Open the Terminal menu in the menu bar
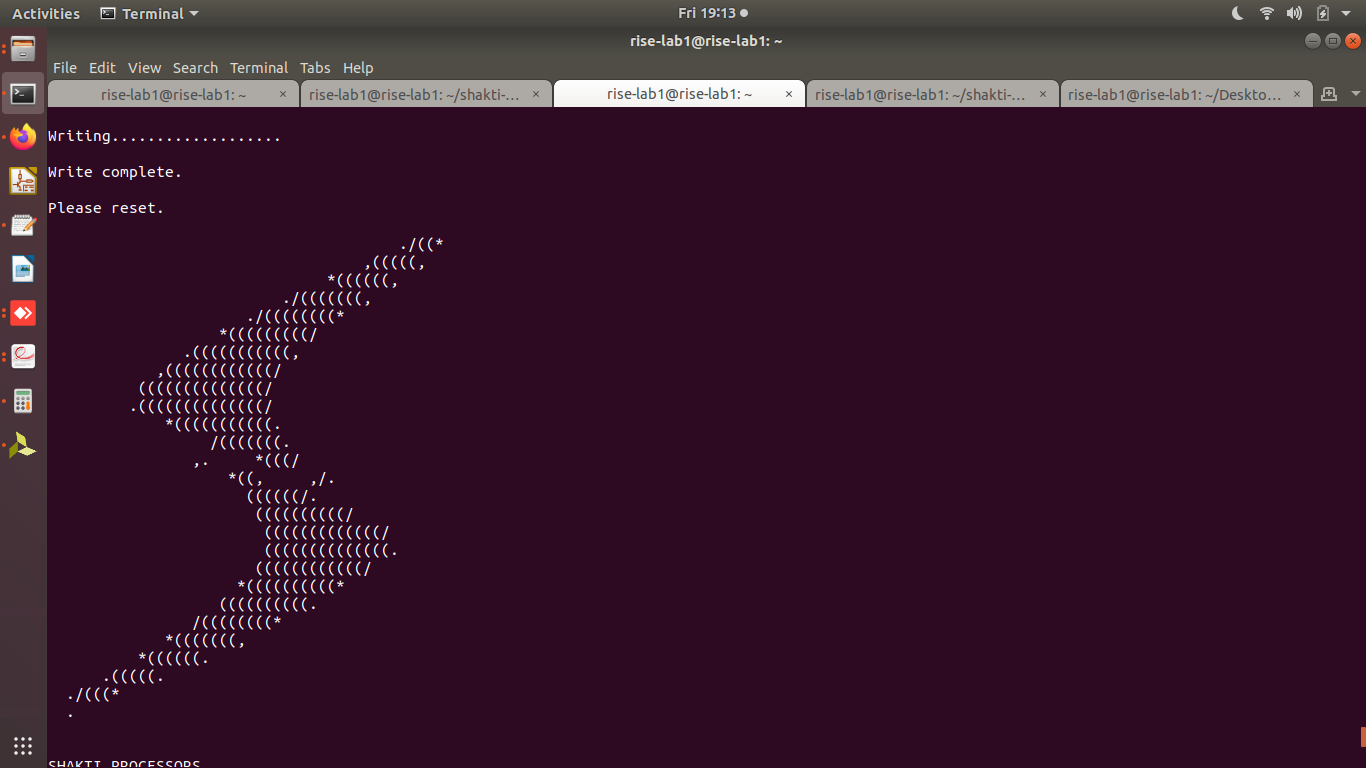This screenshot has width=1366, height=768. pyautogui.click(x=259, y=68)
